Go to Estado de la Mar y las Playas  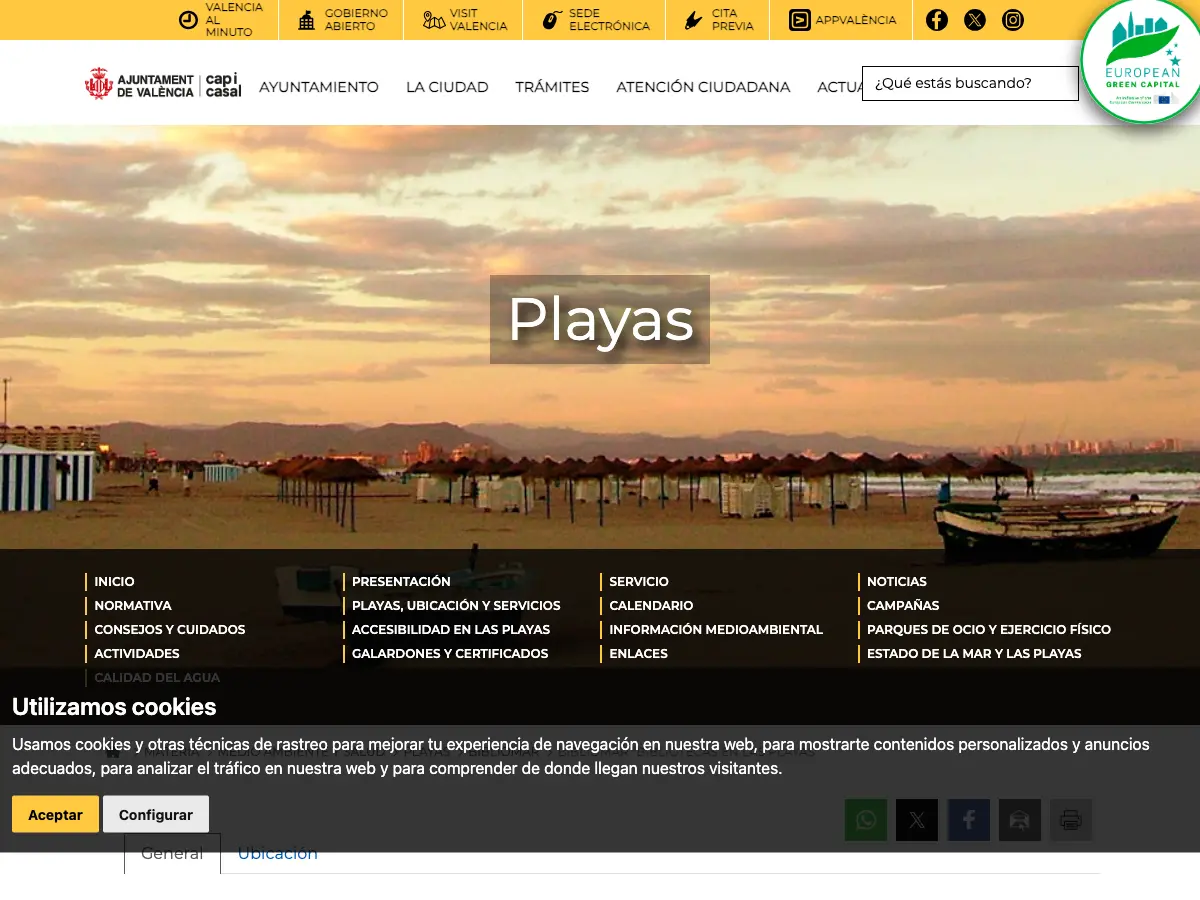974,653
